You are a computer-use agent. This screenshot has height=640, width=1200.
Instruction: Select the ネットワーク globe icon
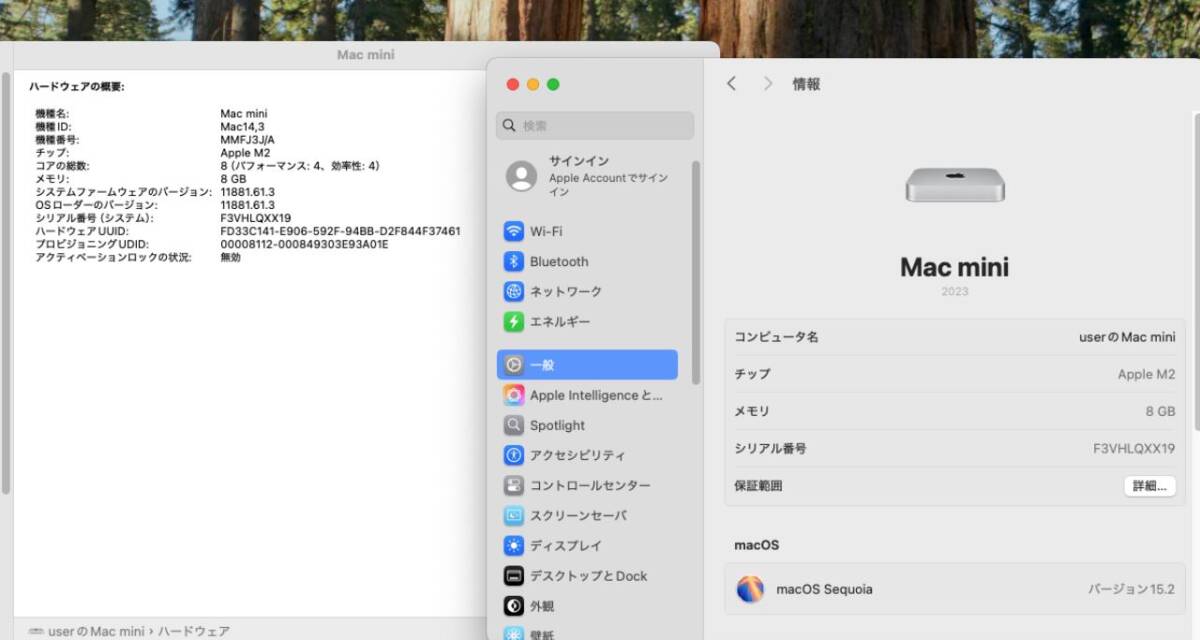(514, 291)
